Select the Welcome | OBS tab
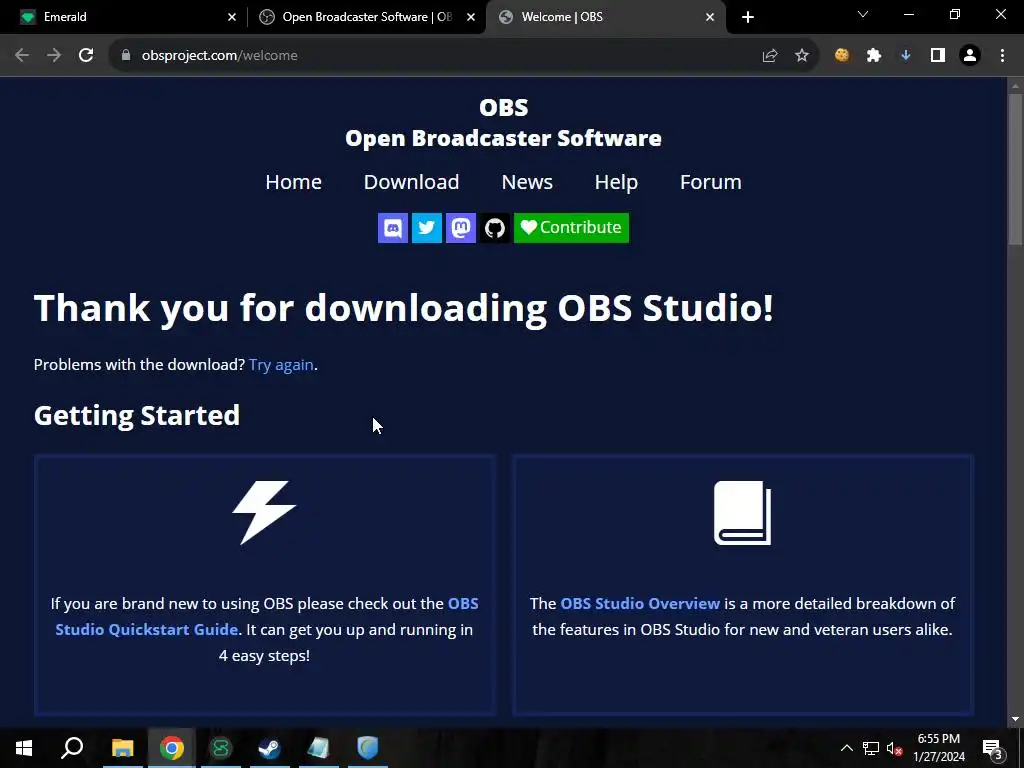The image size is (1024, 768). 604,17
